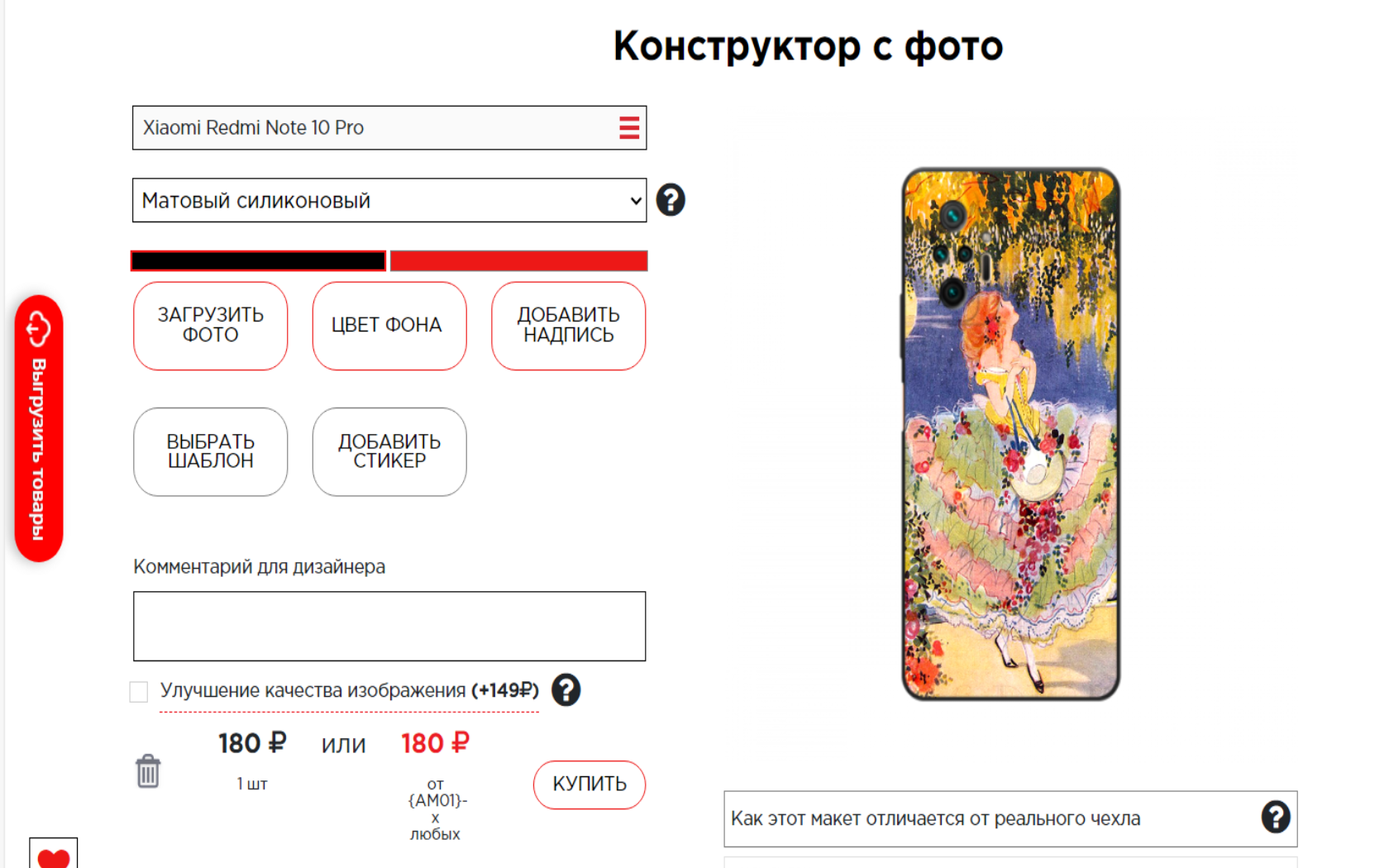Enable the image quality improvement checkbox
This screenshot has height=868, width=1389.
click(139, 691)
